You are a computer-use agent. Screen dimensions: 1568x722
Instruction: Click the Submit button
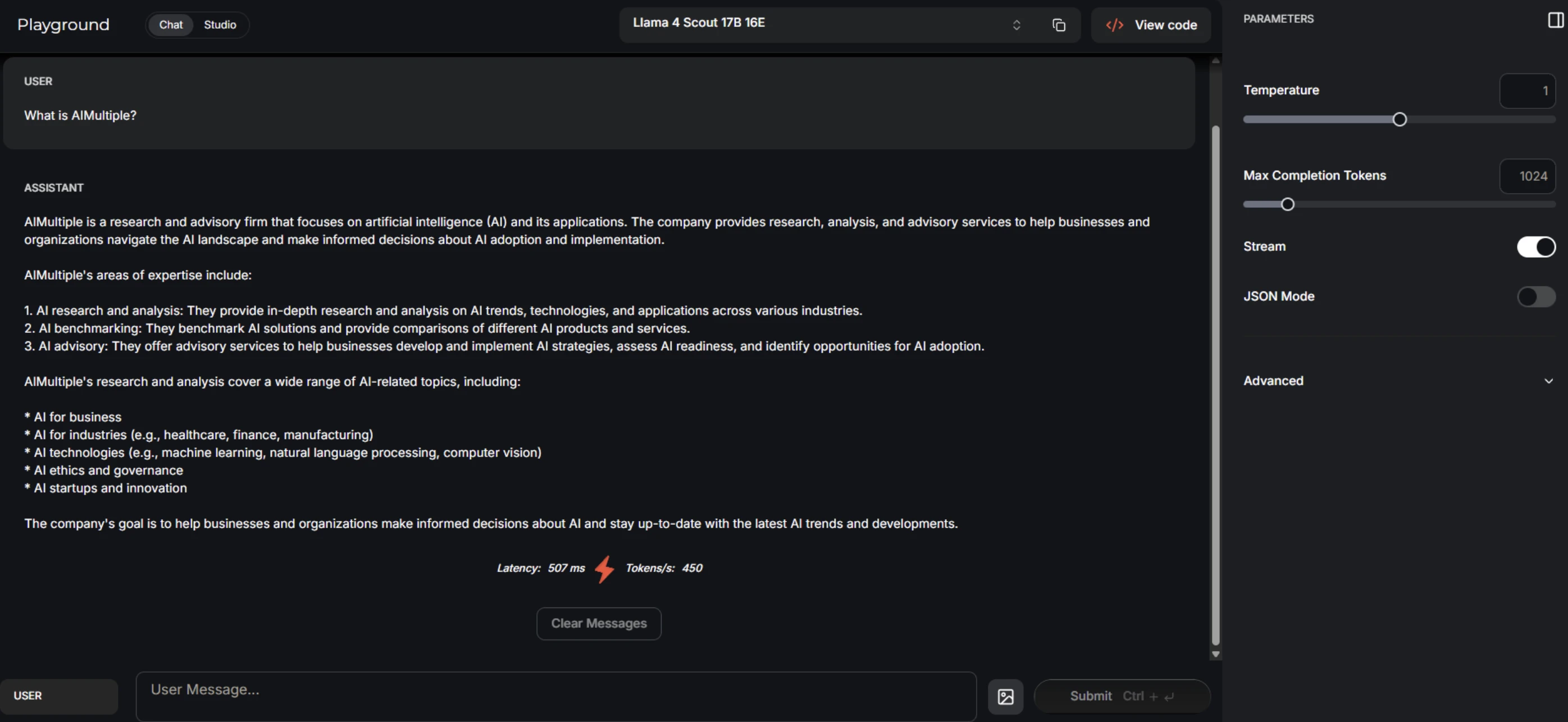[x=1122, y=696]
